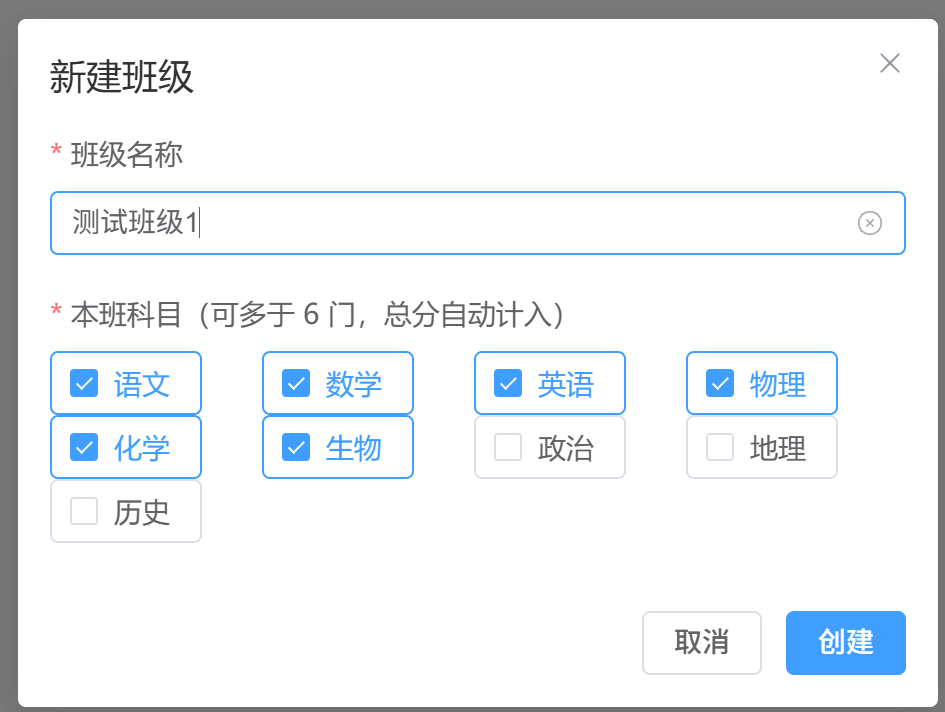This screenshot has width=945, height=712.
Task: Uncheck the 语文 subject checkbox
Action: (x=84, y=383)
